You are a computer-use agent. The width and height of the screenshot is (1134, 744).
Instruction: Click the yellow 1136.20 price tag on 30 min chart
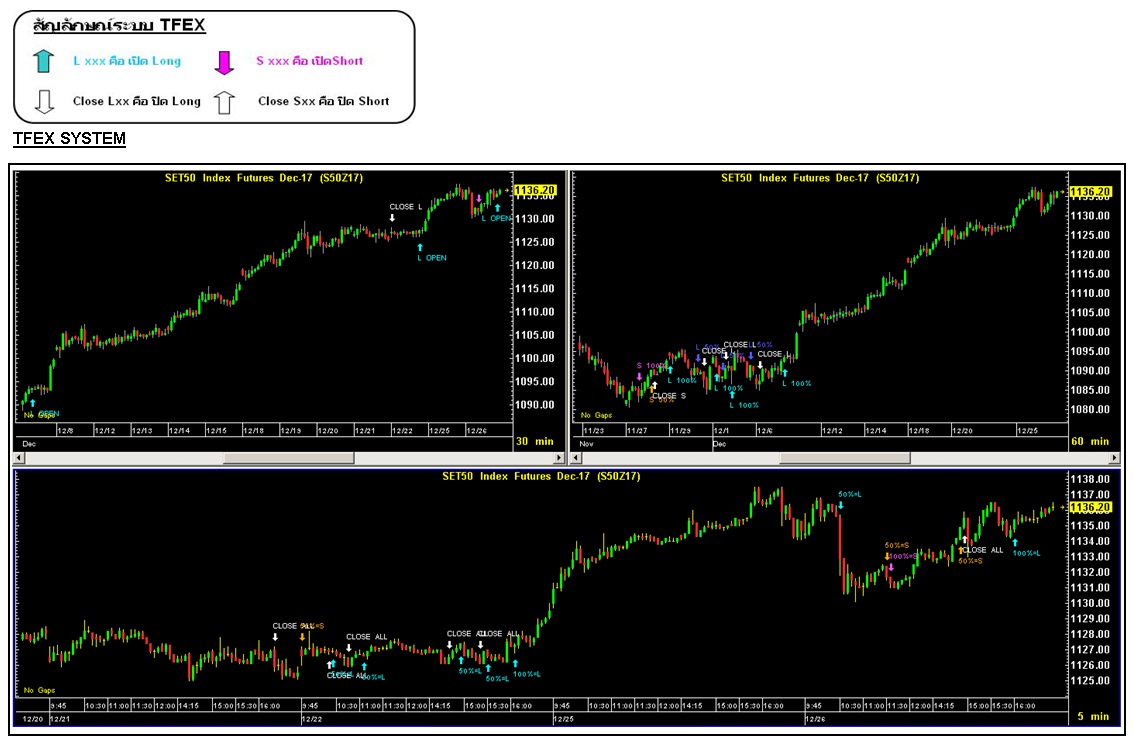534,191
